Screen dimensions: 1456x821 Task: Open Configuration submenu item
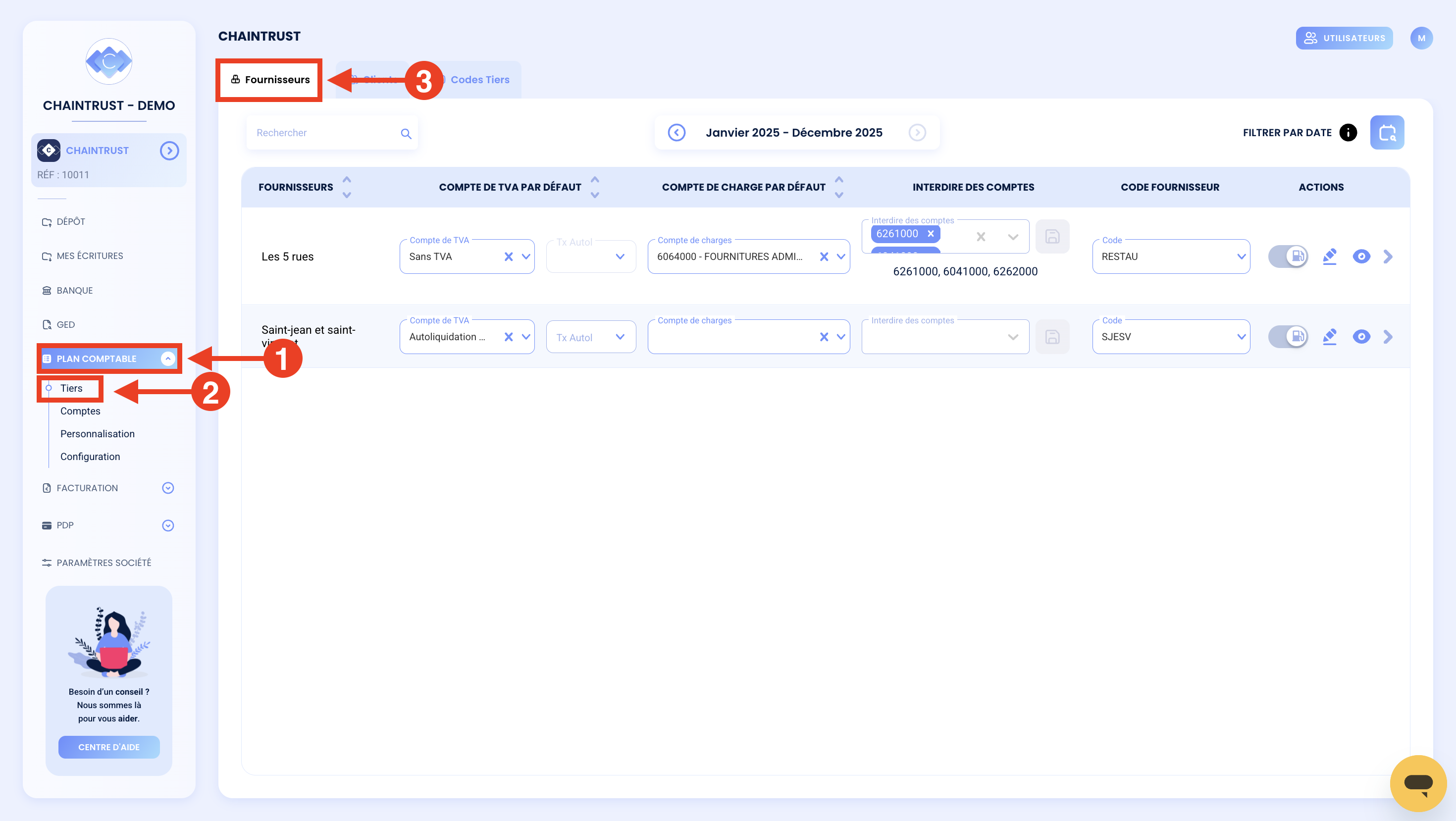[x=90, y=457]
